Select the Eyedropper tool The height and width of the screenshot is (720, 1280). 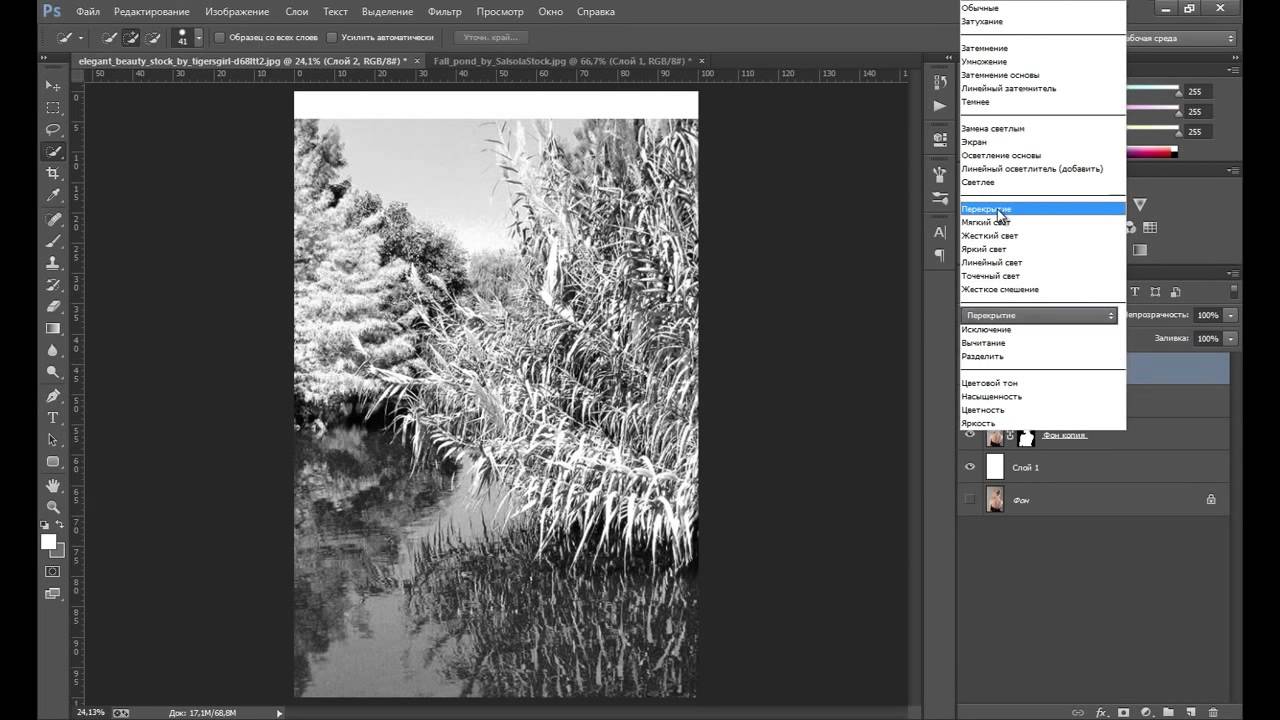(x=53, y=196)
